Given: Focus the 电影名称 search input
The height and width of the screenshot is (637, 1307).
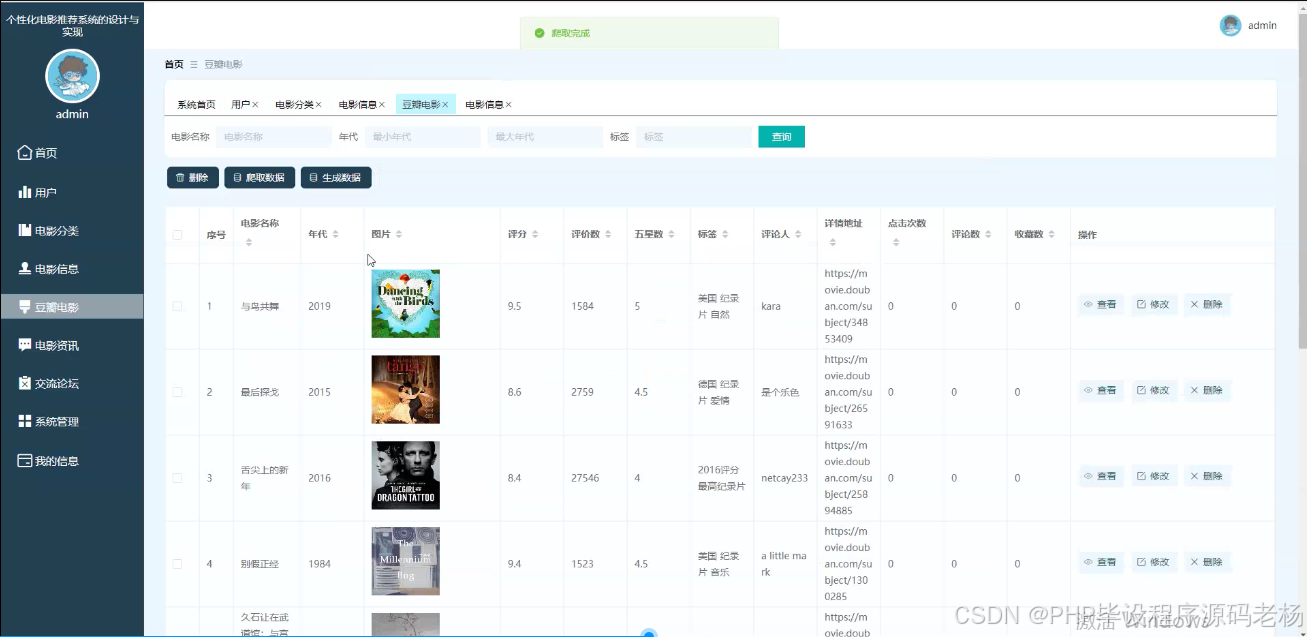Looking at the screenshot, I should (273, 137).
